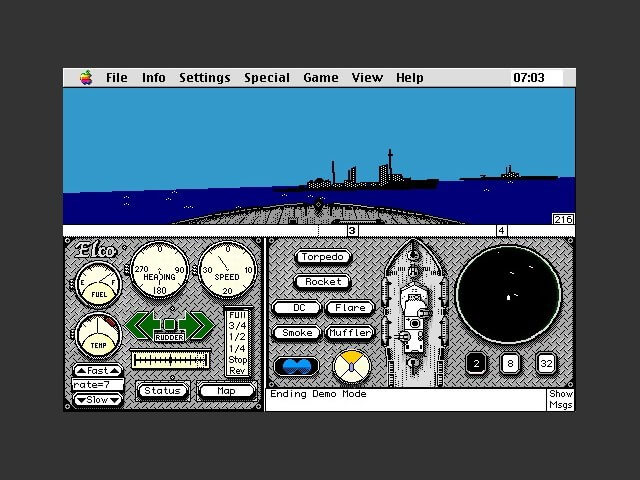Viewport: 640px width, 480px height.
Task: Set throttle to Rev
Action: (237, 371)
